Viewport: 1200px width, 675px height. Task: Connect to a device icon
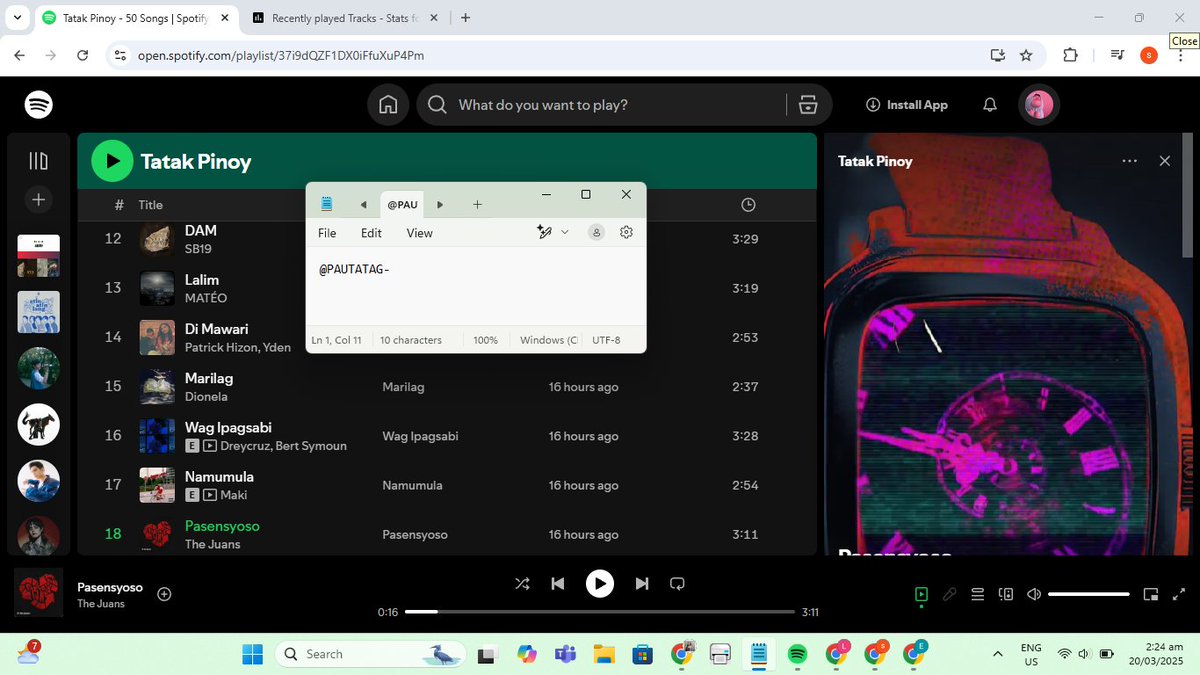pyautogui.click(x=1006, y=594)
